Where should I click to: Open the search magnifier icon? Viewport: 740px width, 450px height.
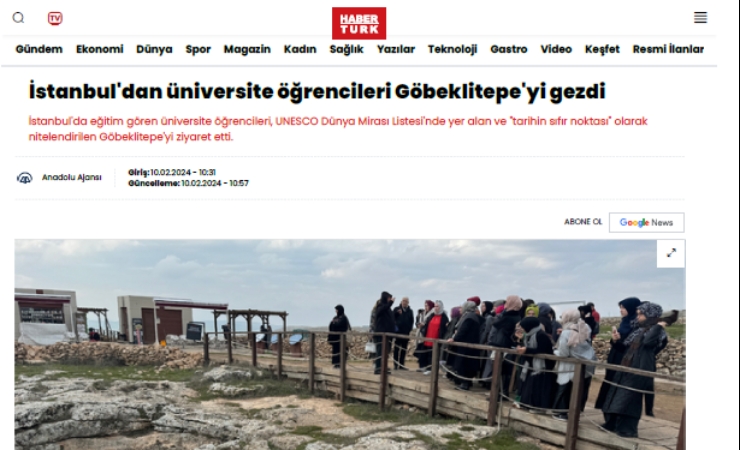coord(18,18)
